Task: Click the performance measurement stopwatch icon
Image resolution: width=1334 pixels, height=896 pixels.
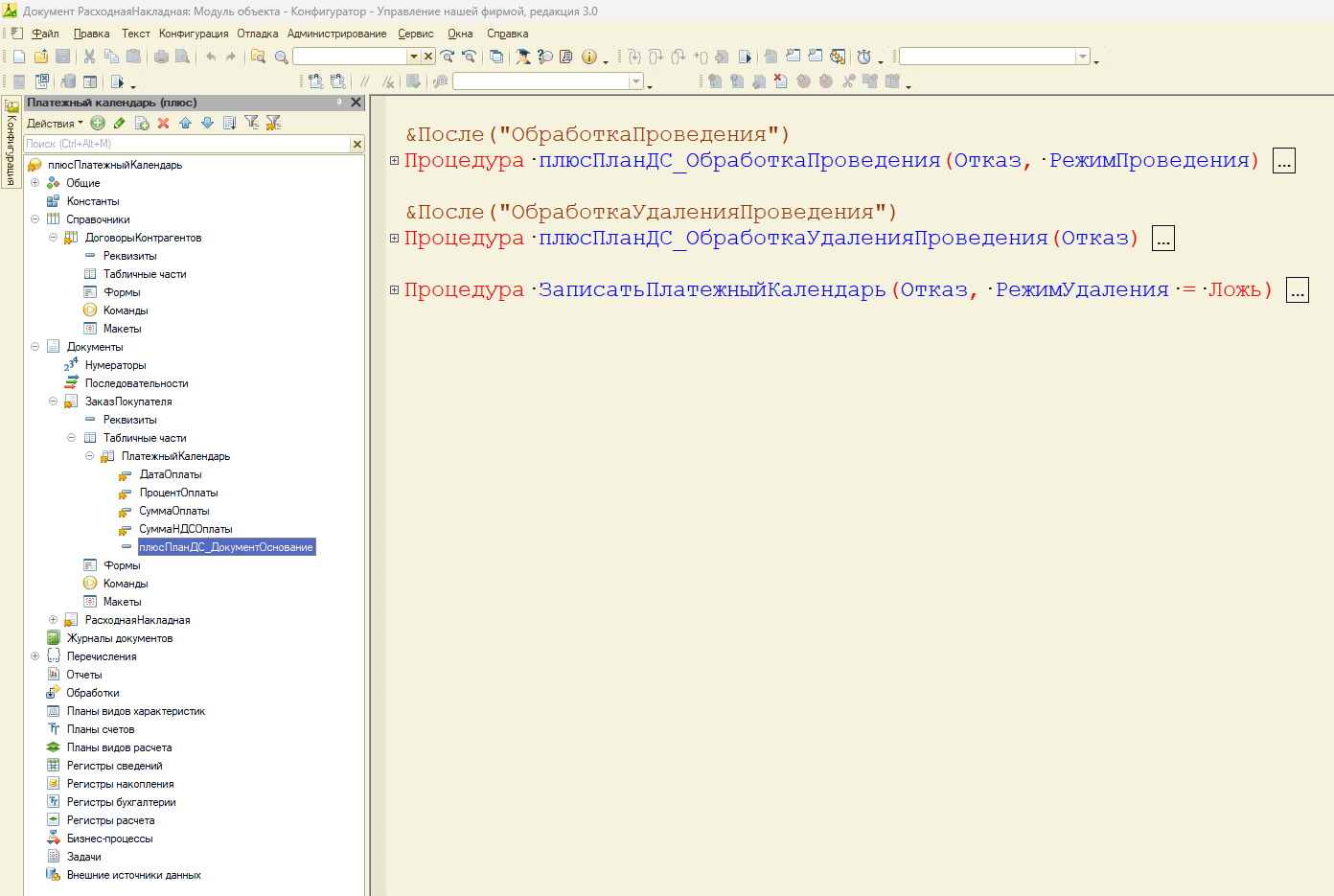Action: (x=863, y=57)
